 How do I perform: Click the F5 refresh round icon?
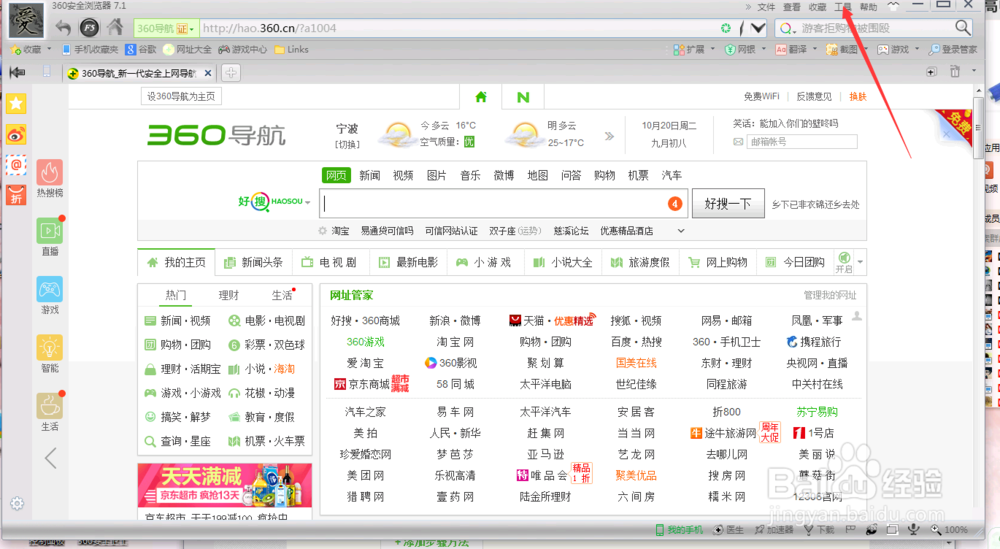point(89,27)
